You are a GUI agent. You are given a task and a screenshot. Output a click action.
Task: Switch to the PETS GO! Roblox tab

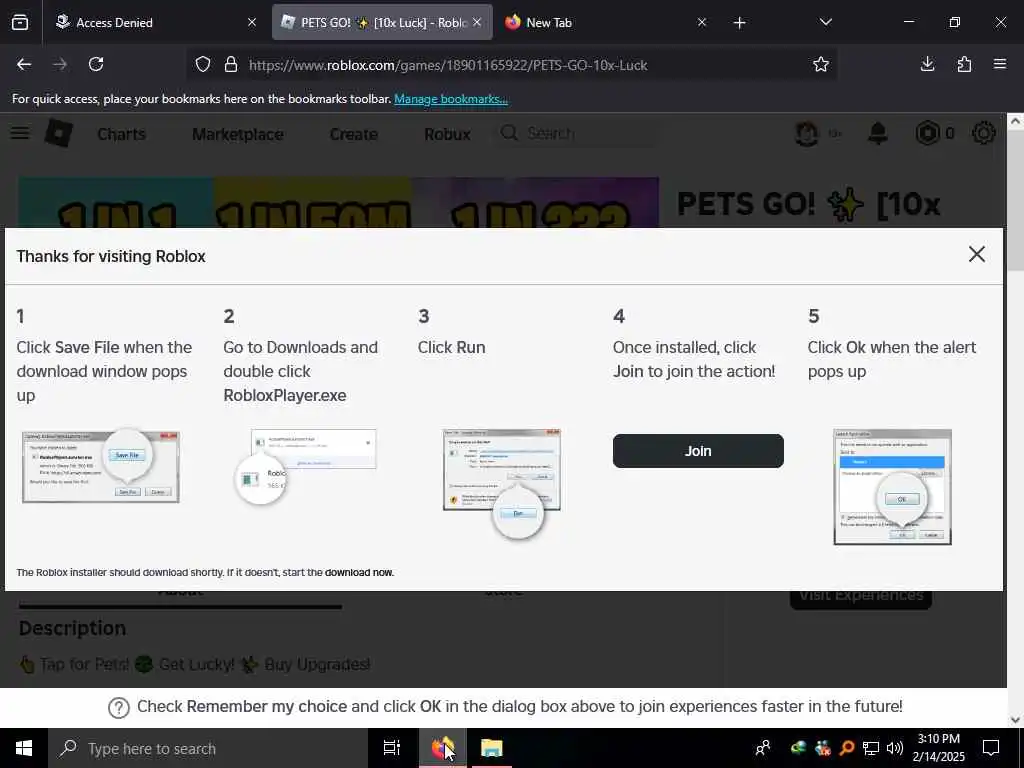tap(383, 22)
